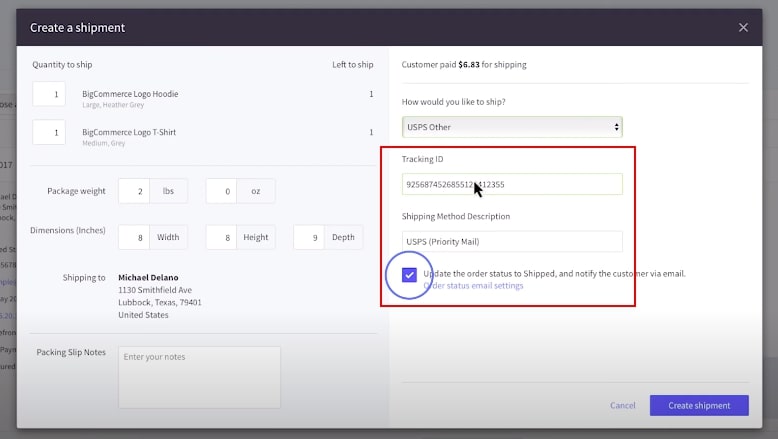The image size is (778, 439).
Task: Click the Michael Delano recipient name
Action: (x=149, y=277)
